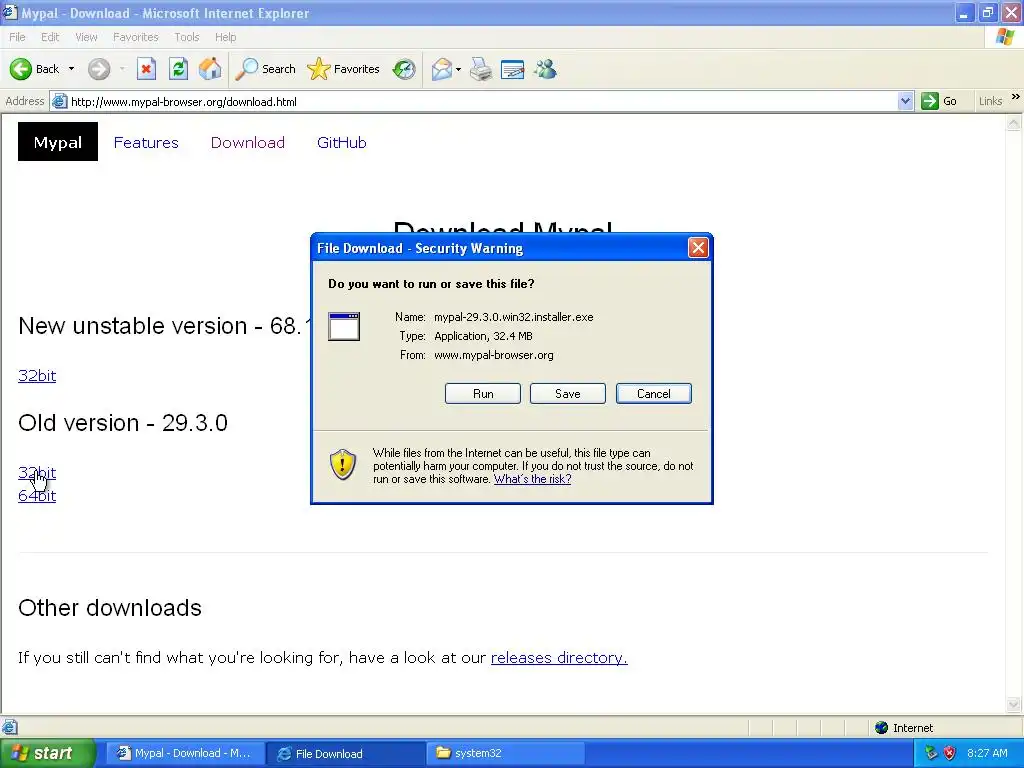Open the What's the risk? link

(x=532, y=479)
